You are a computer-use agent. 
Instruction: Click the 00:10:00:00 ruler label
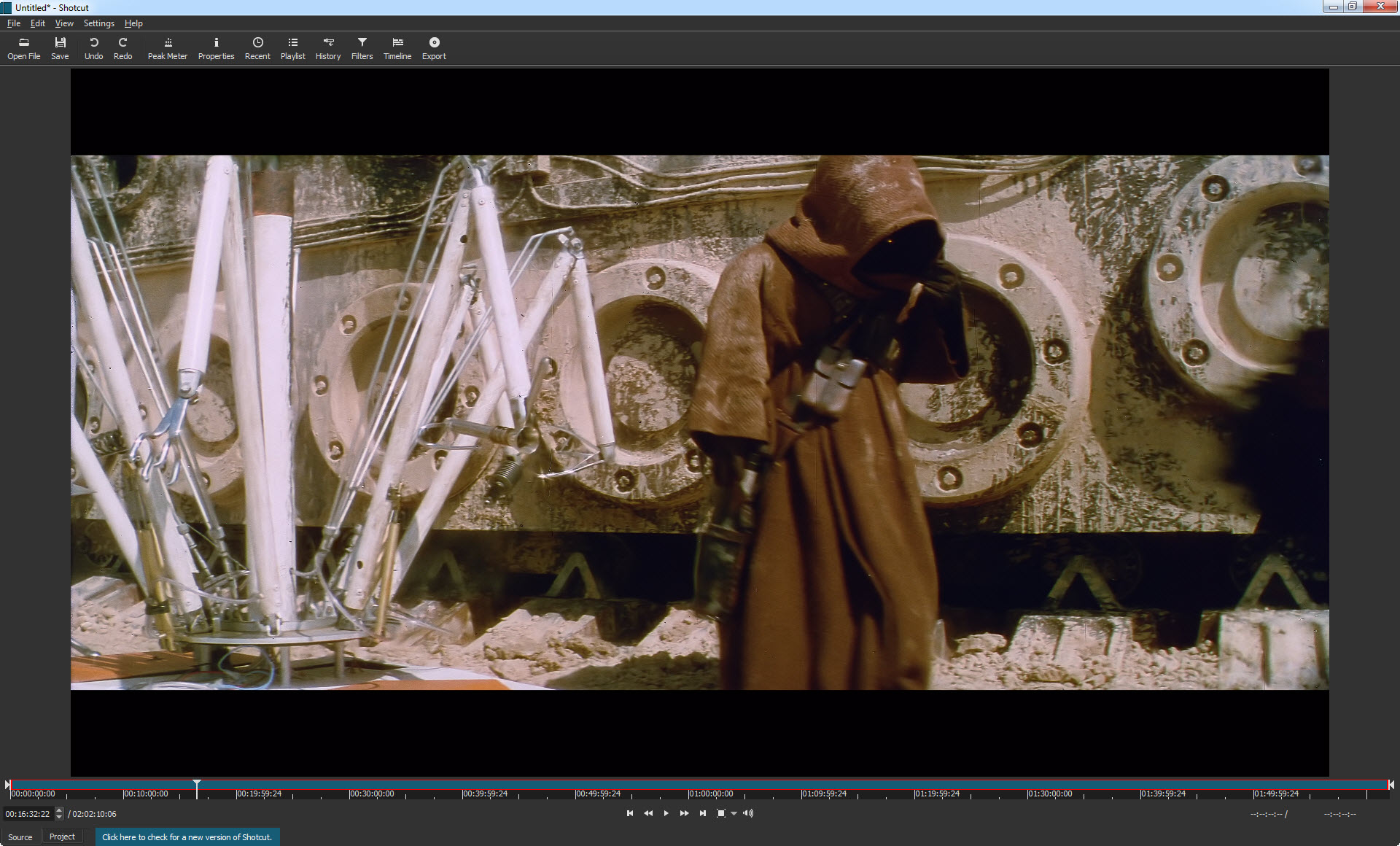146,793
